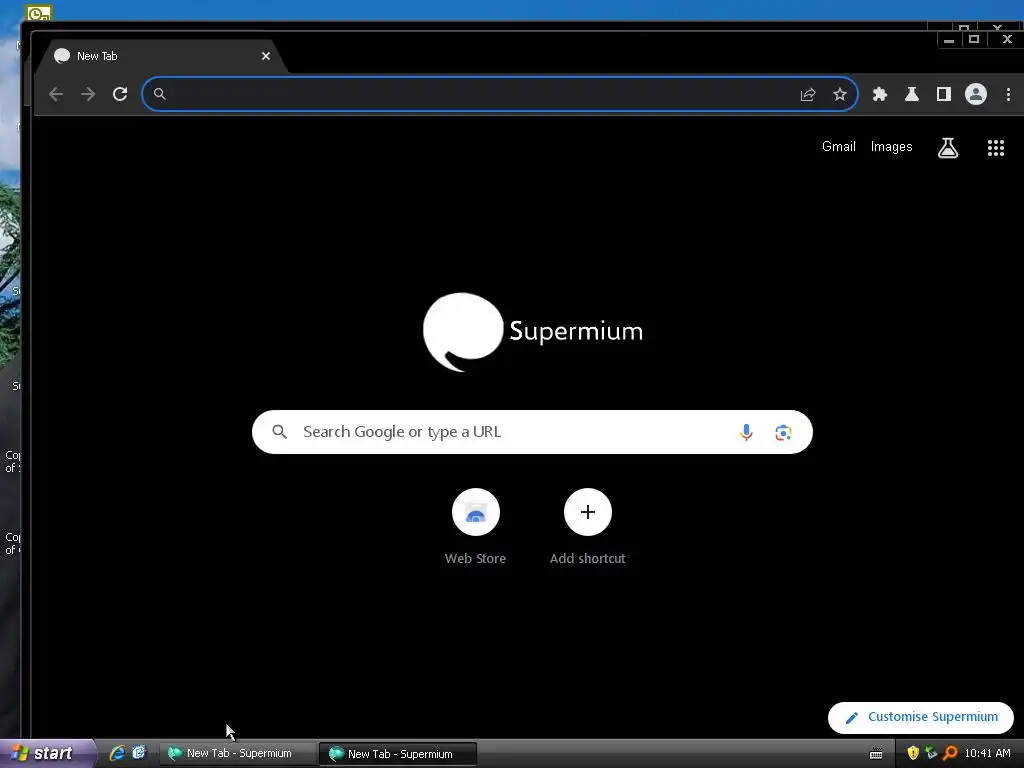Open the Google apps grid
Image resolution: width=1024 pixels, height=768 pixels.
coord(995,148)
